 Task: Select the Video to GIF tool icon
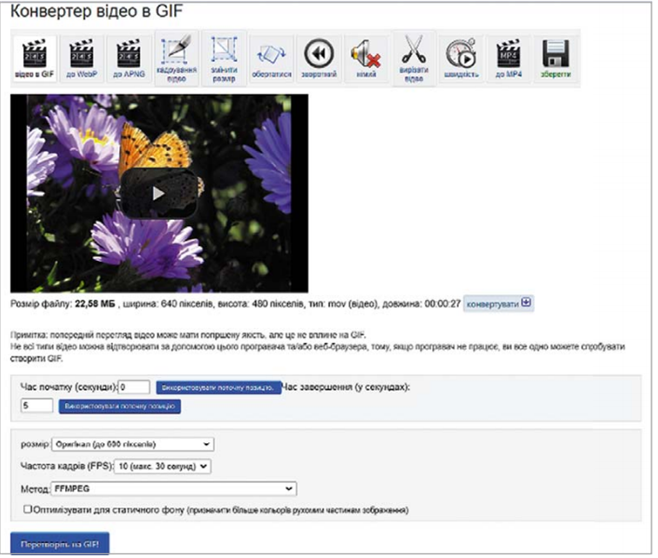pos(34,59)
